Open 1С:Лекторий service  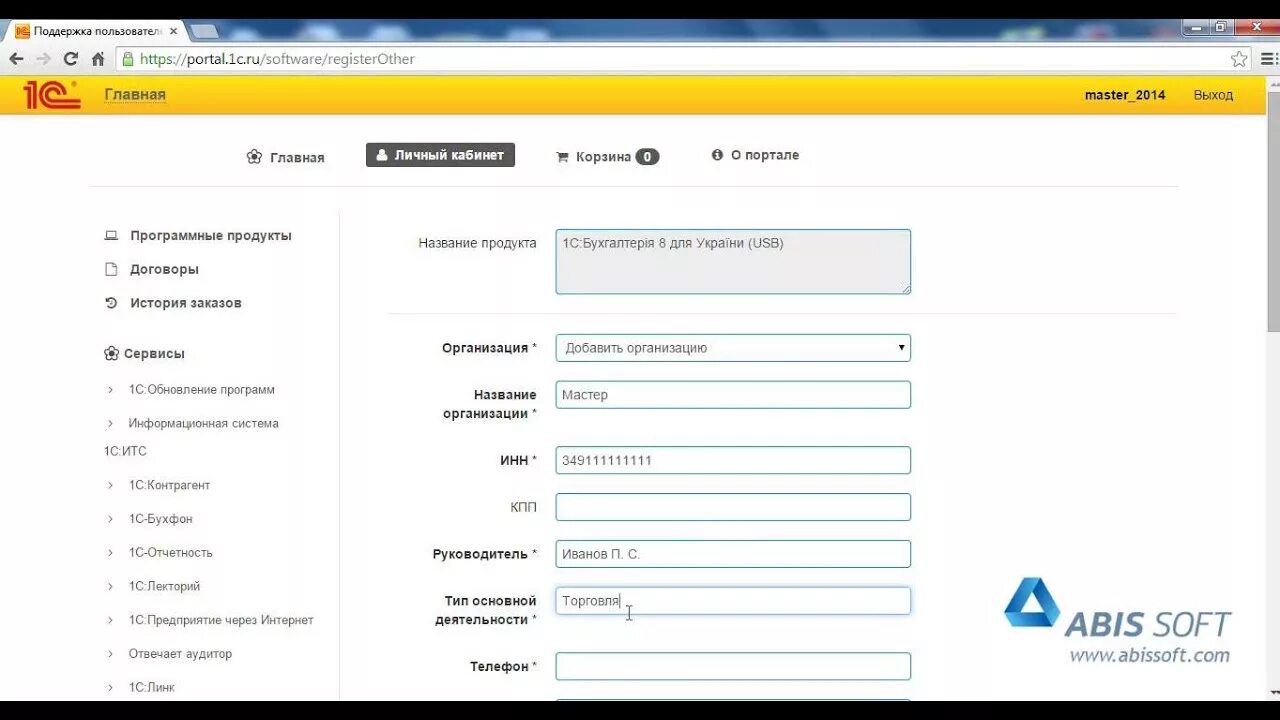164,586
